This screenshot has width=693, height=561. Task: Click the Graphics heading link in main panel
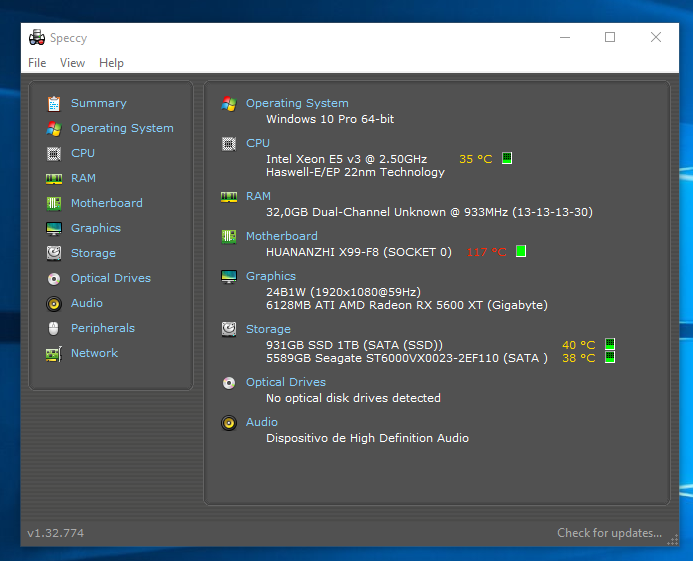click(271, 276)
